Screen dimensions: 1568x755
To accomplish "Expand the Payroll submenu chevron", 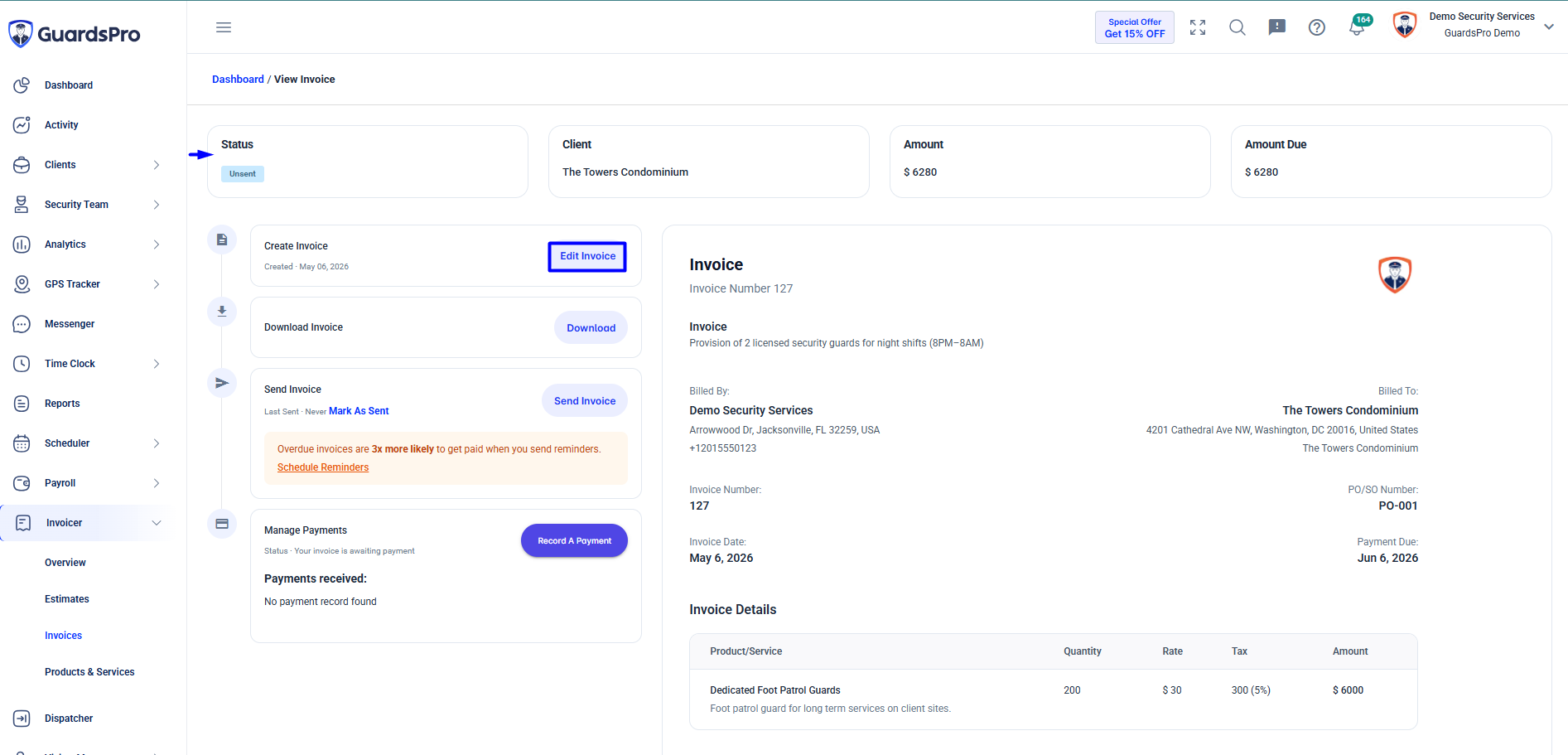I will click(x=157, y=483).
